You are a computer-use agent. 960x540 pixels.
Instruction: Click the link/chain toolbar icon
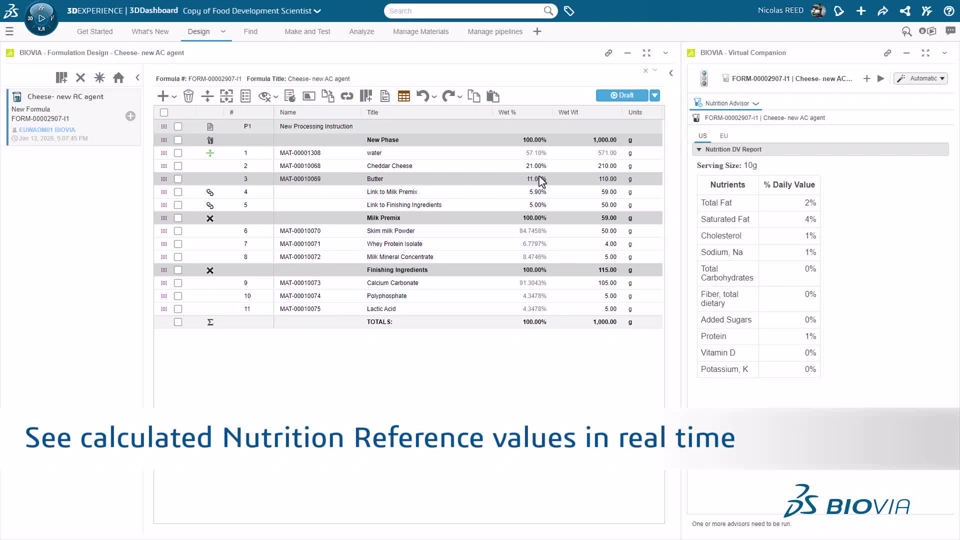347,96
